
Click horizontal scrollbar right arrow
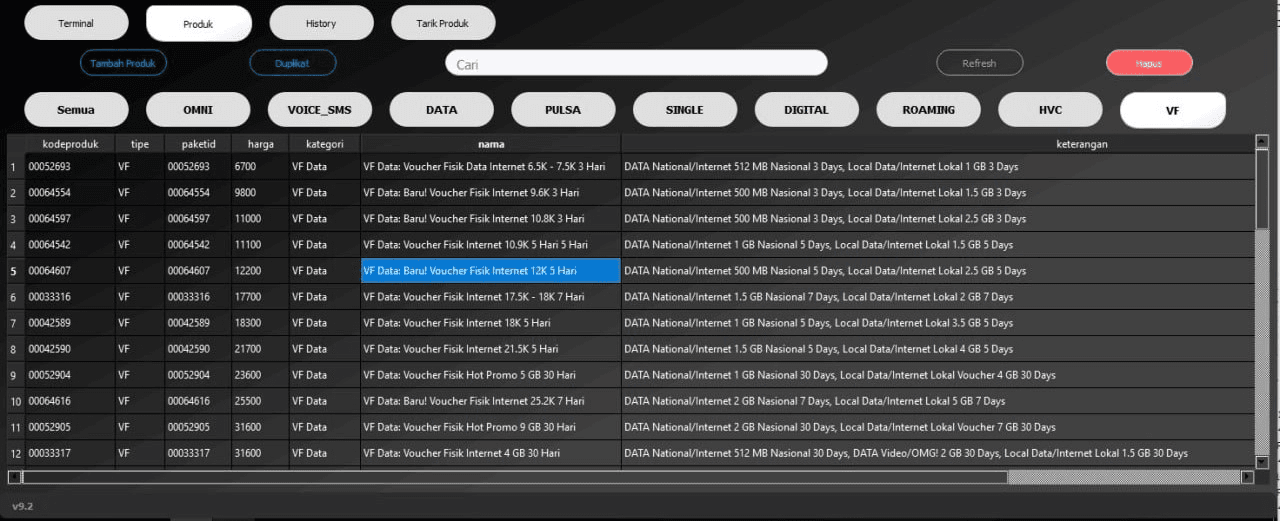[x=1247, y=478]
